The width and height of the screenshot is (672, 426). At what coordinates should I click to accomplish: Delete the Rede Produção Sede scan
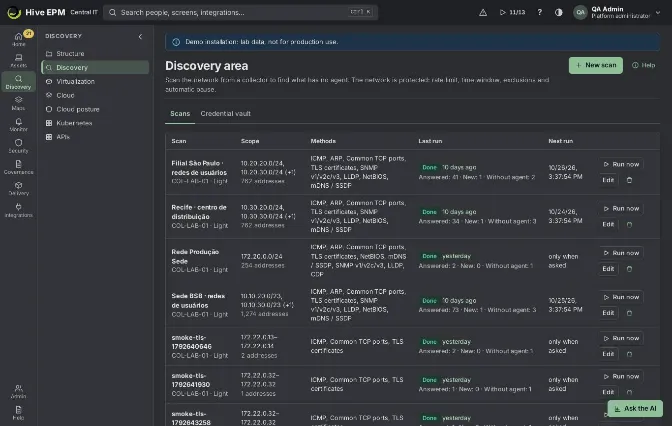[x=629, y=269]
